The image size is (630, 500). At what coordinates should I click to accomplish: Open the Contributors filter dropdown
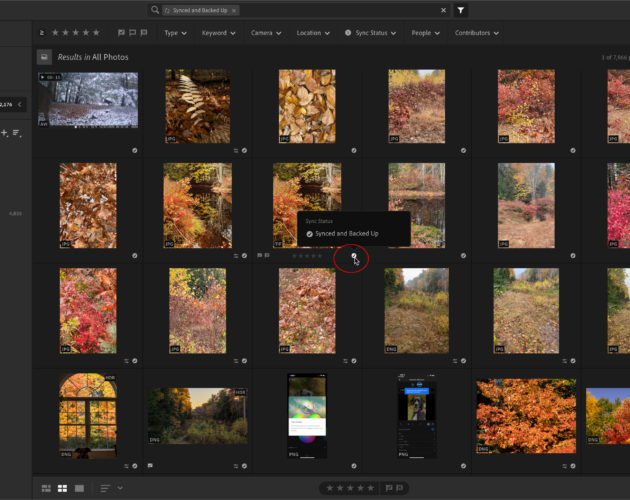(x=477, y=33)
